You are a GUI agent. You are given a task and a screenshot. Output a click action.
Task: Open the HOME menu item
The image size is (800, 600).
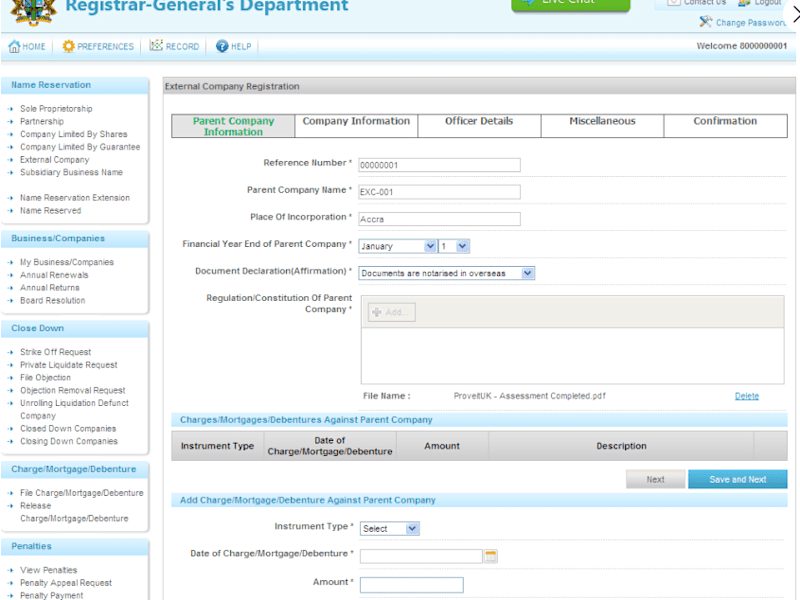tap(28, 46)
